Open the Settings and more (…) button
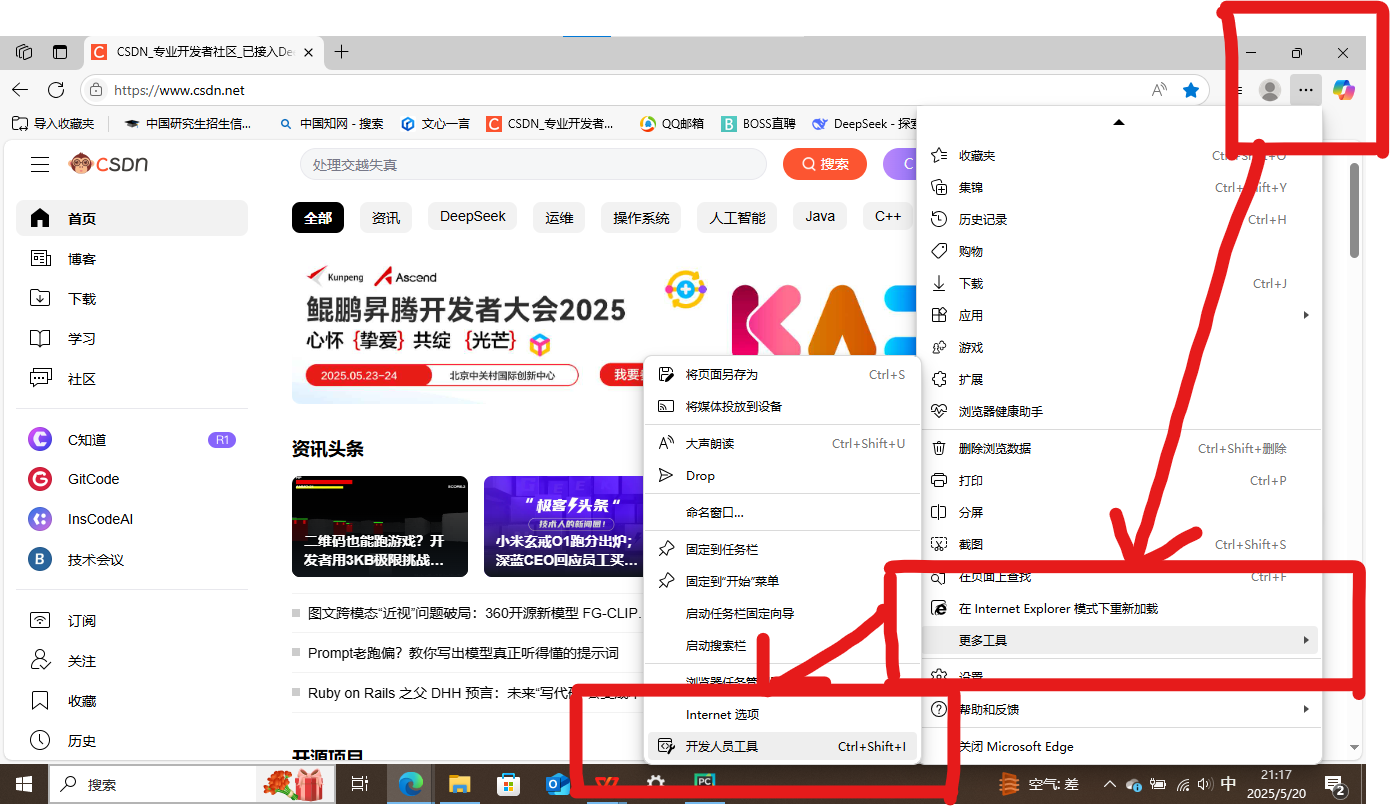The height and width of the screenshot is (806, 1390). click(x=1305, y=90)
